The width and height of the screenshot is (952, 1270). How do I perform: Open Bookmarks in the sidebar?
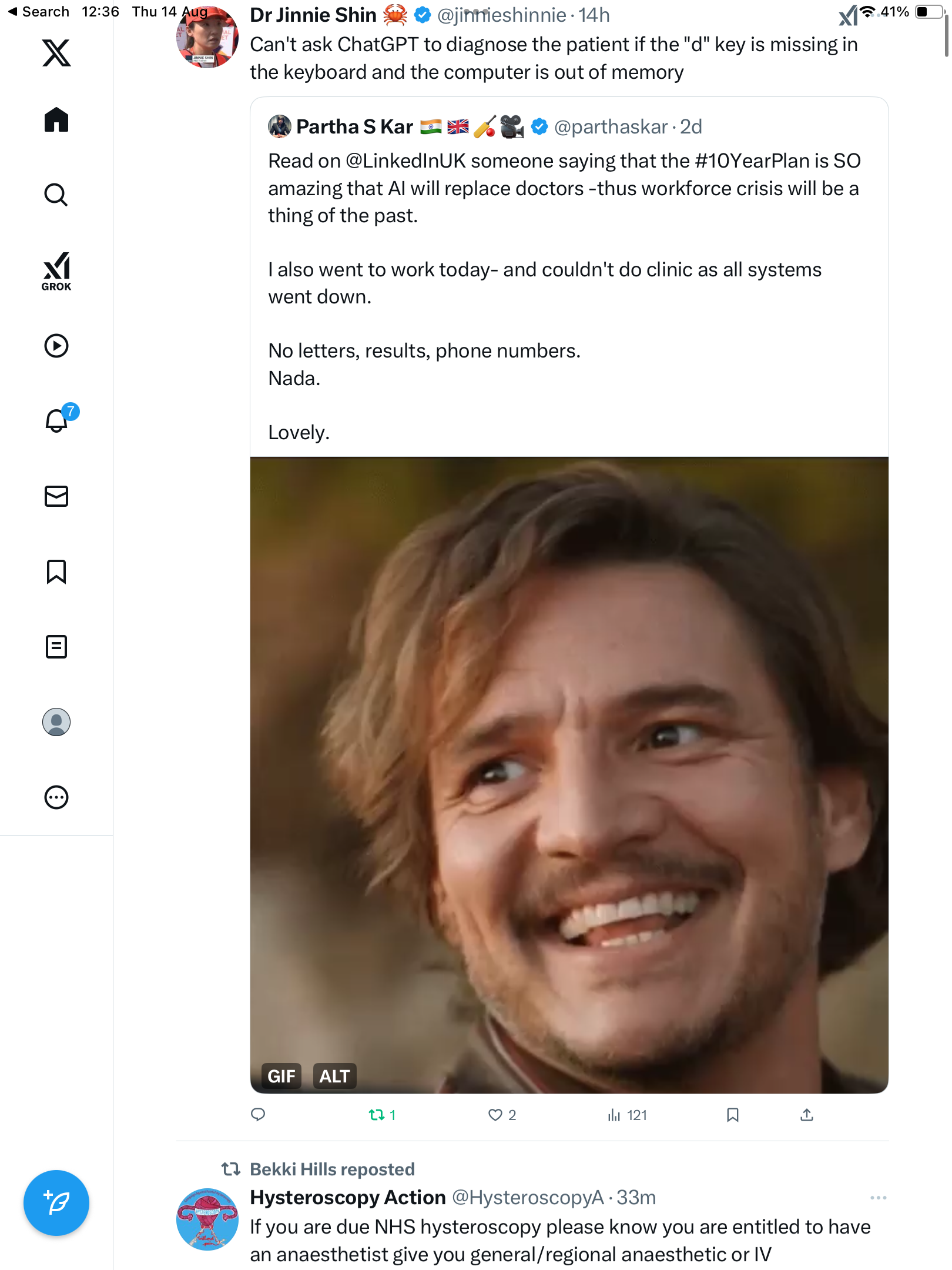56,571
